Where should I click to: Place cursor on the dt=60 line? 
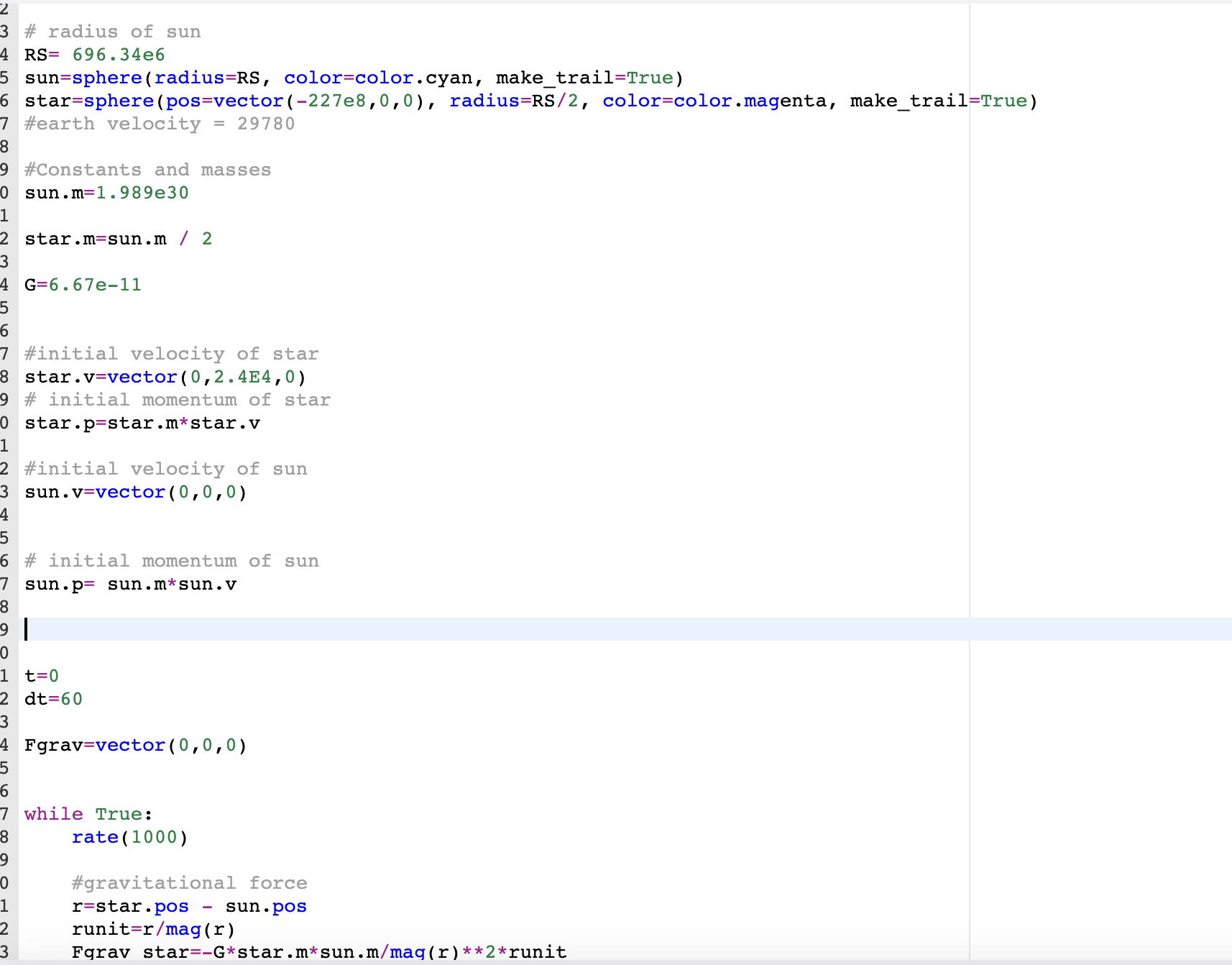tap(53, 698)
